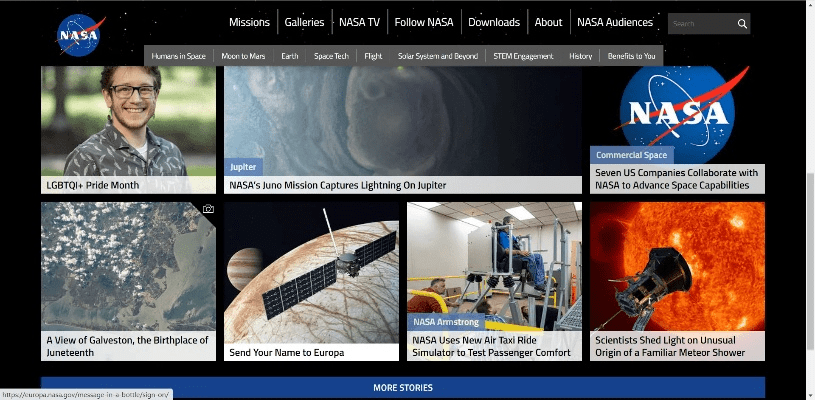815x400 pixels.
Task: Open the NASA Audiences menu
Action: [615, 22]
